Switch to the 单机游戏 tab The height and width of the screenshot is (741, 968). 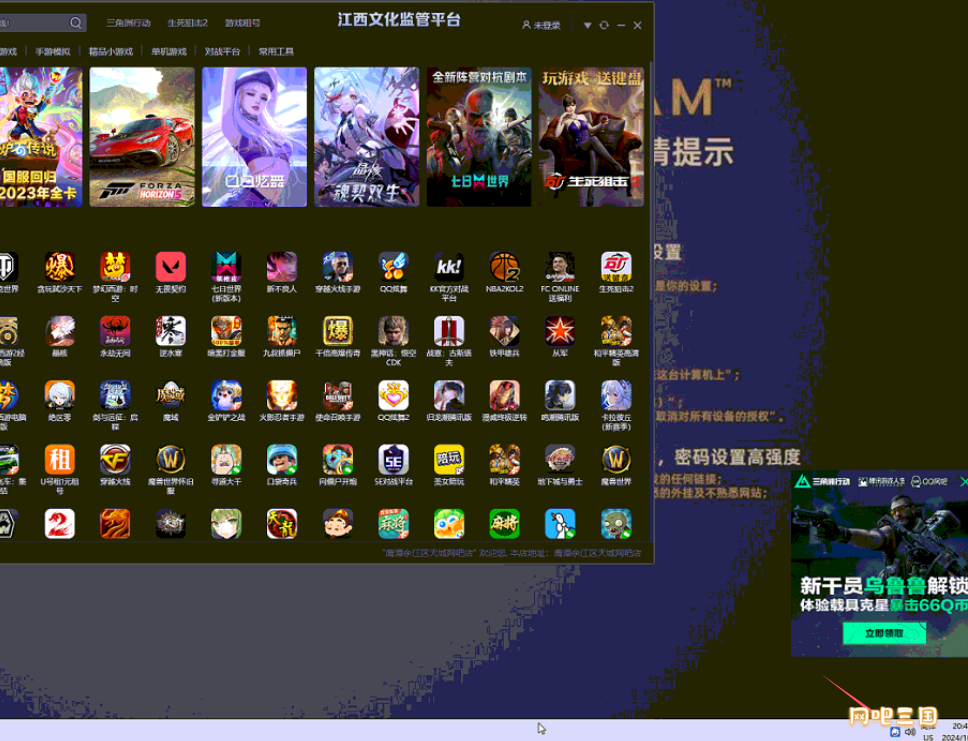(x=169, y=52)
